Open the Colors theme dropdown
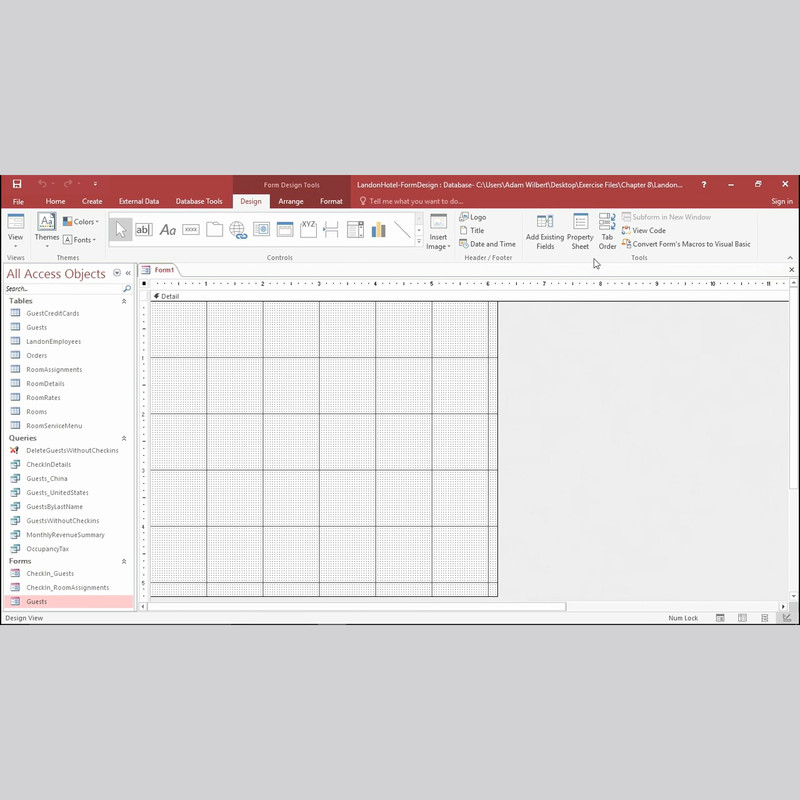Image resolution: width=800 pixels, height=800 pixels. coord(81,221)
